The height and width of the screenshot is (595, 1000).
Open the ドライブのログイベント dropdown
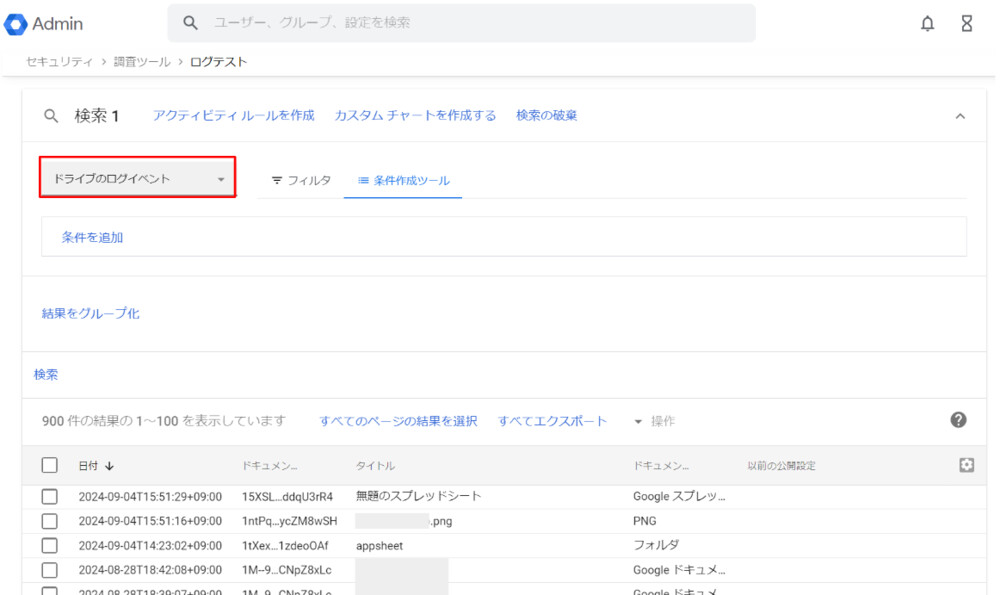pyautogui.click(x=138, y=179)
